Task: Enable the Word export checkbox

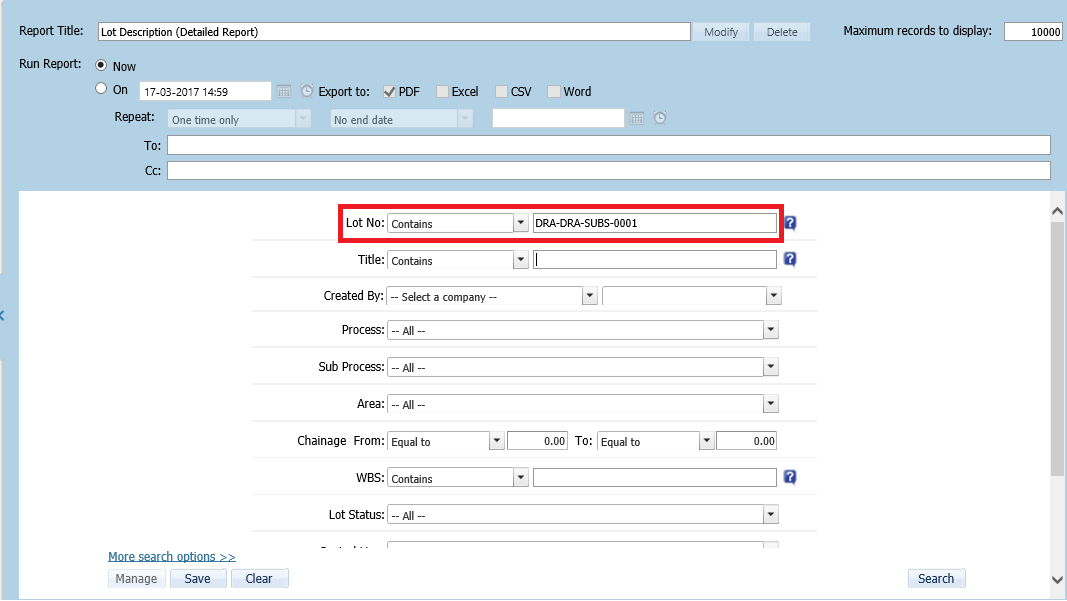Action: (x=554, y=91)
